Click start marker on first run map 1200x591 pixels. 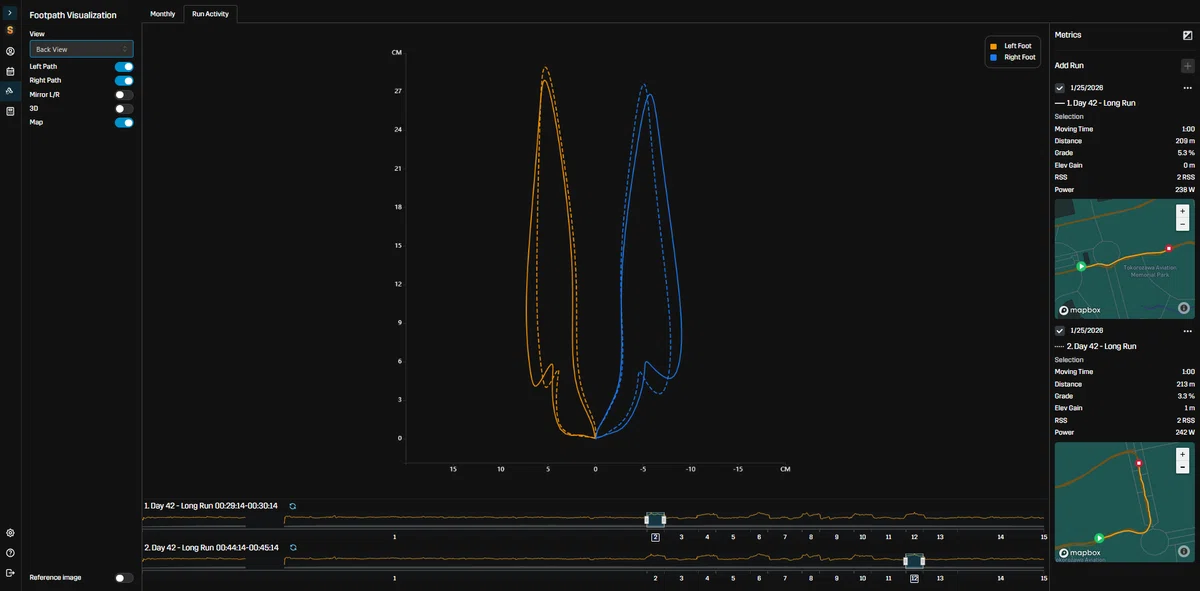click(x=1080, y=267)
